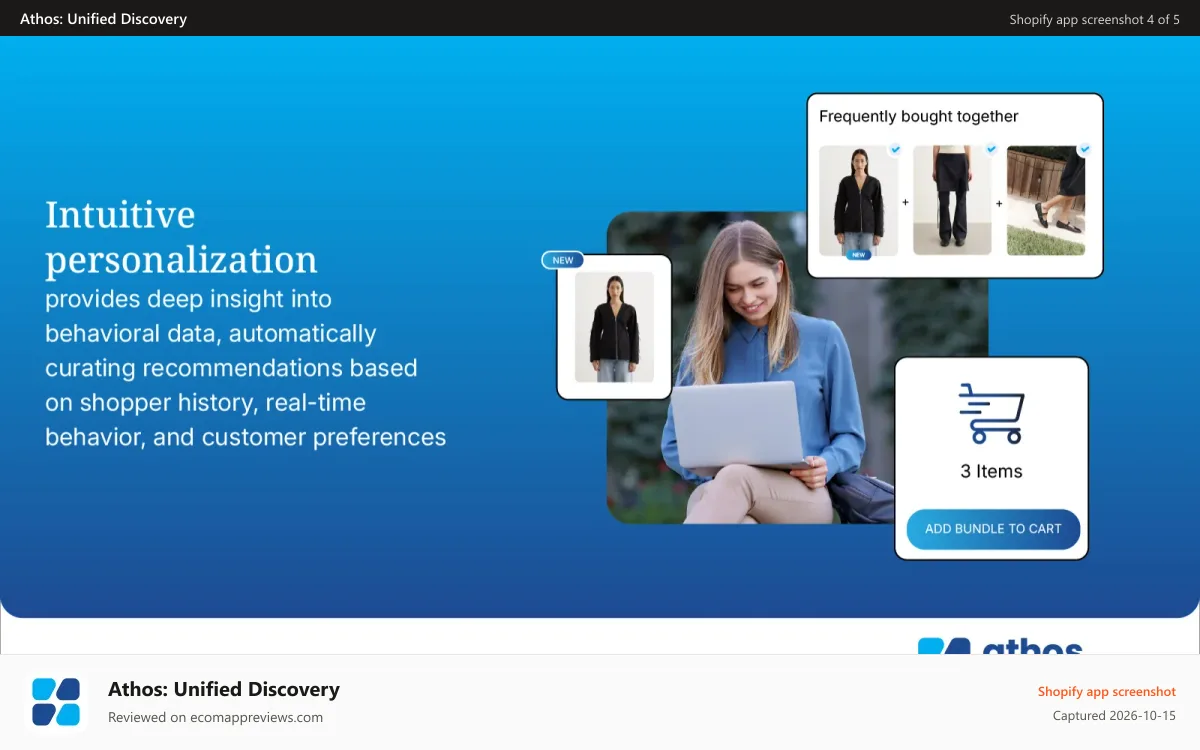Toggle the checkmark on the black loafers product

[x=1084, y=149]
